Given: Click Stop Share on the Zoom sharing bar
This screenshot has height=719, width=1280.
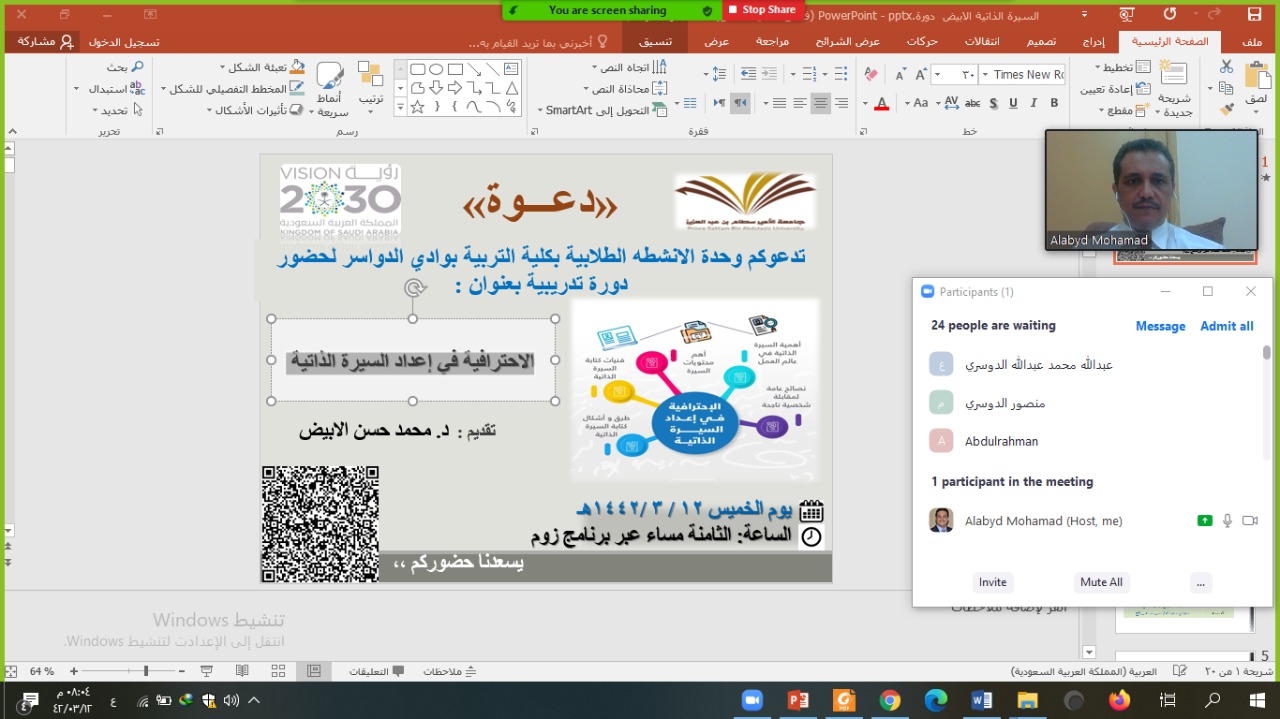Looking at the screenshot, I should tap(762, 10).
